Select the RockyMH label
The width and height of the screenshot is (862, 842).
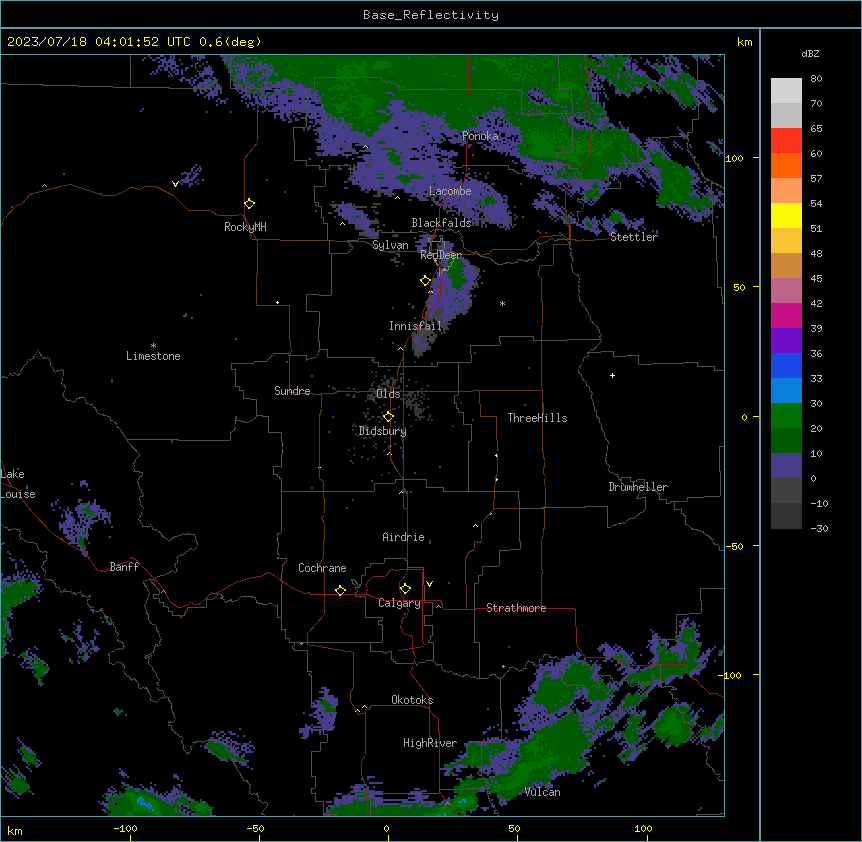pos(245,227)
